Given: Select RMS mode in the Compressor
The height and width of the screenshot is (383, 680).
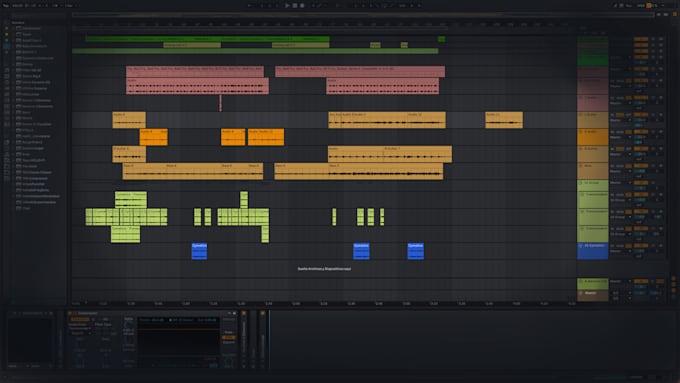Looking at the screenshot, I should 229,337.
